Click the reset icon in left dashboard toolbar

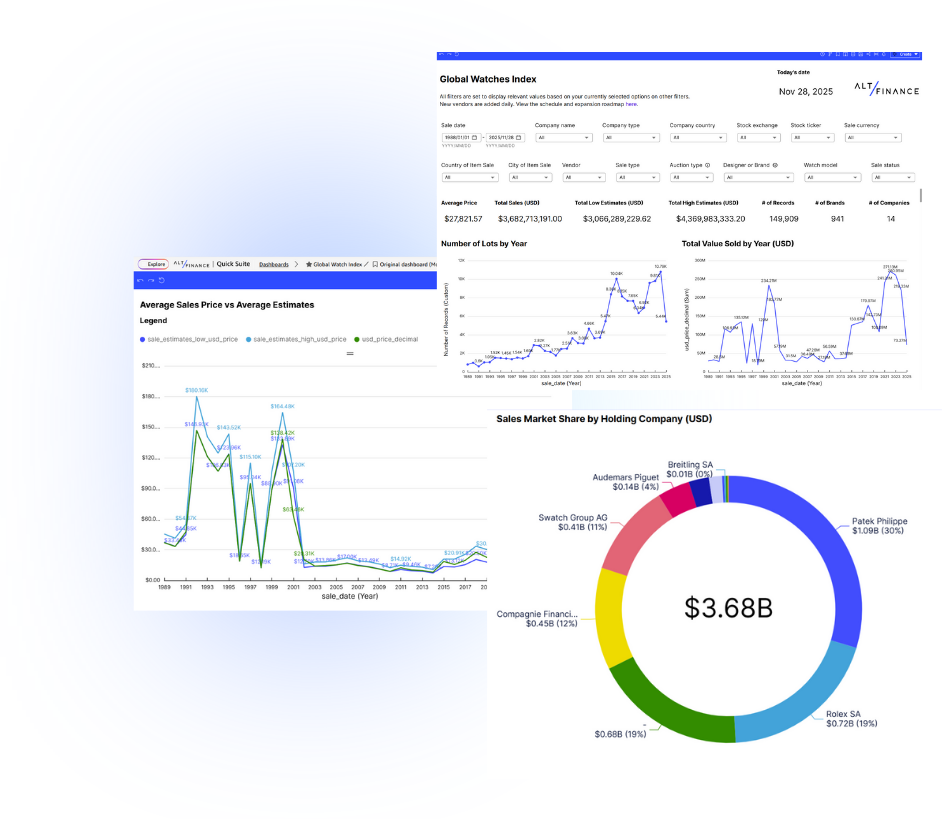pyautogui.click(x=161, y=280)
